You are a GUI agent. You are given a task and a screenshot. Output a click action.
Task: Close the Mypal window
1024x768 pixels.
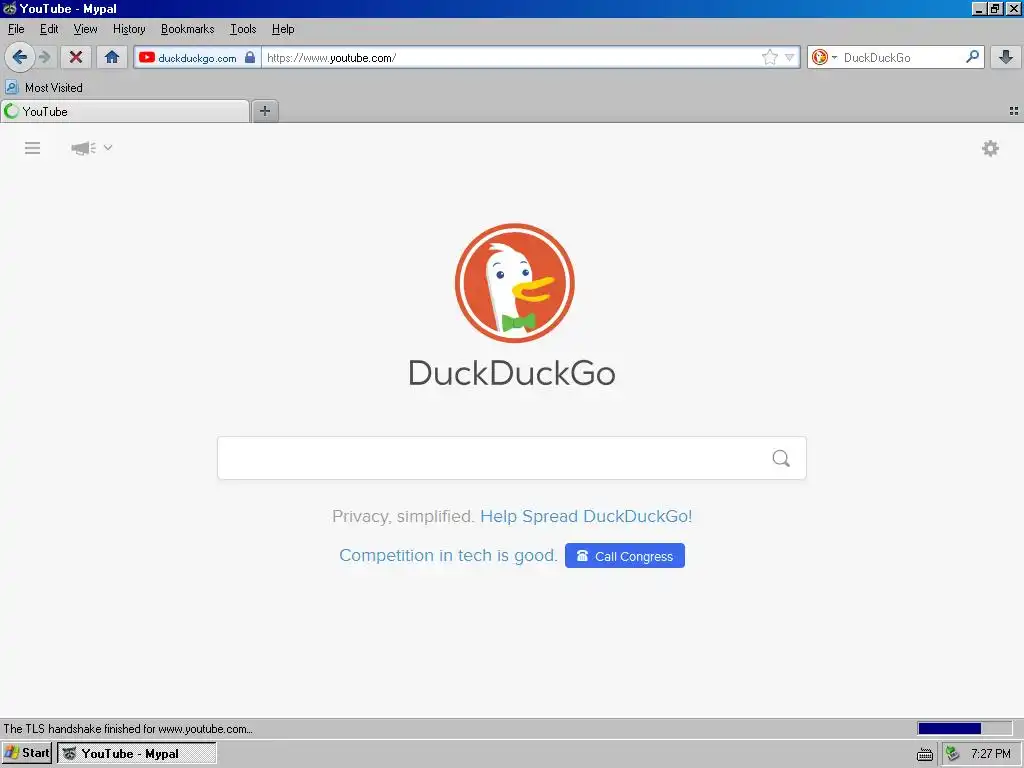1012,8
